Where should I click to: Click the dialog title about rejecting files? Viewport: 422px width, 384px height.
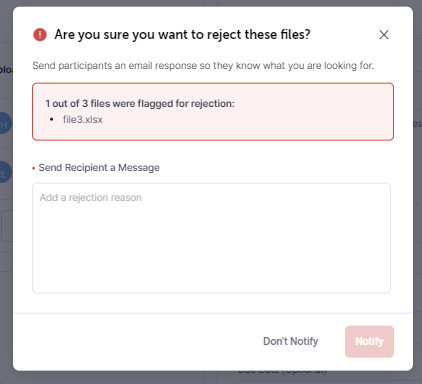(182, 35)
